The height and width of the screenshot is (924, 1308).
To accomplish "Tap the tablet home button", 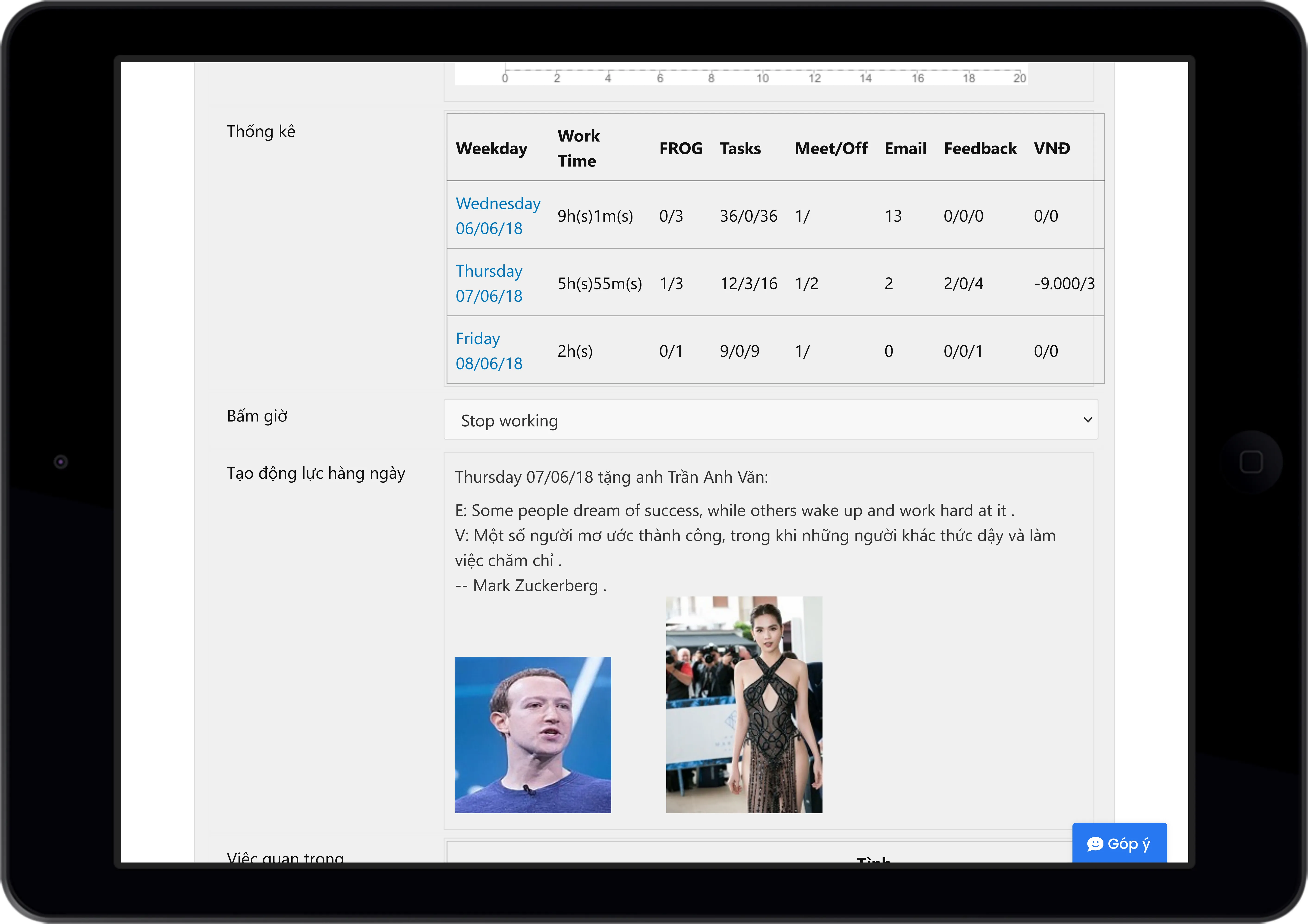I will (1251, 462).
